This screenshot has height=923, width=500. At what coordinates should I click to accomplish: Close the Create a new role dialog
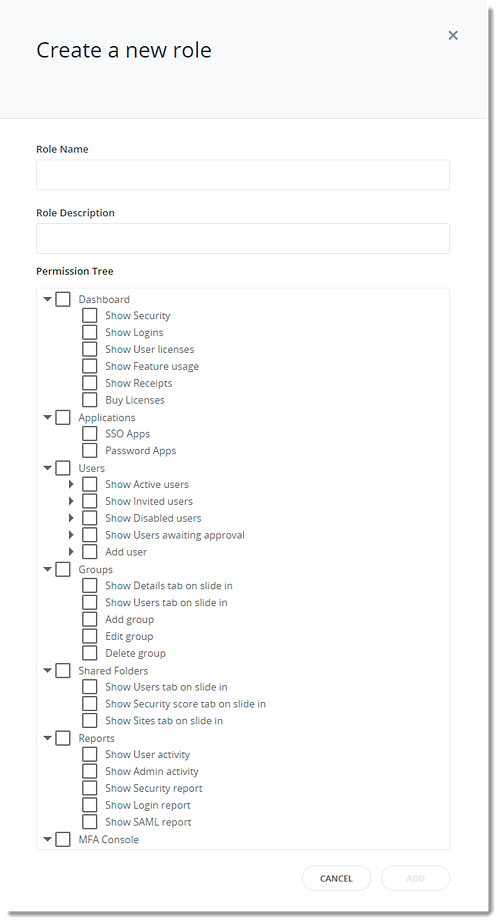tap(453, 35)
